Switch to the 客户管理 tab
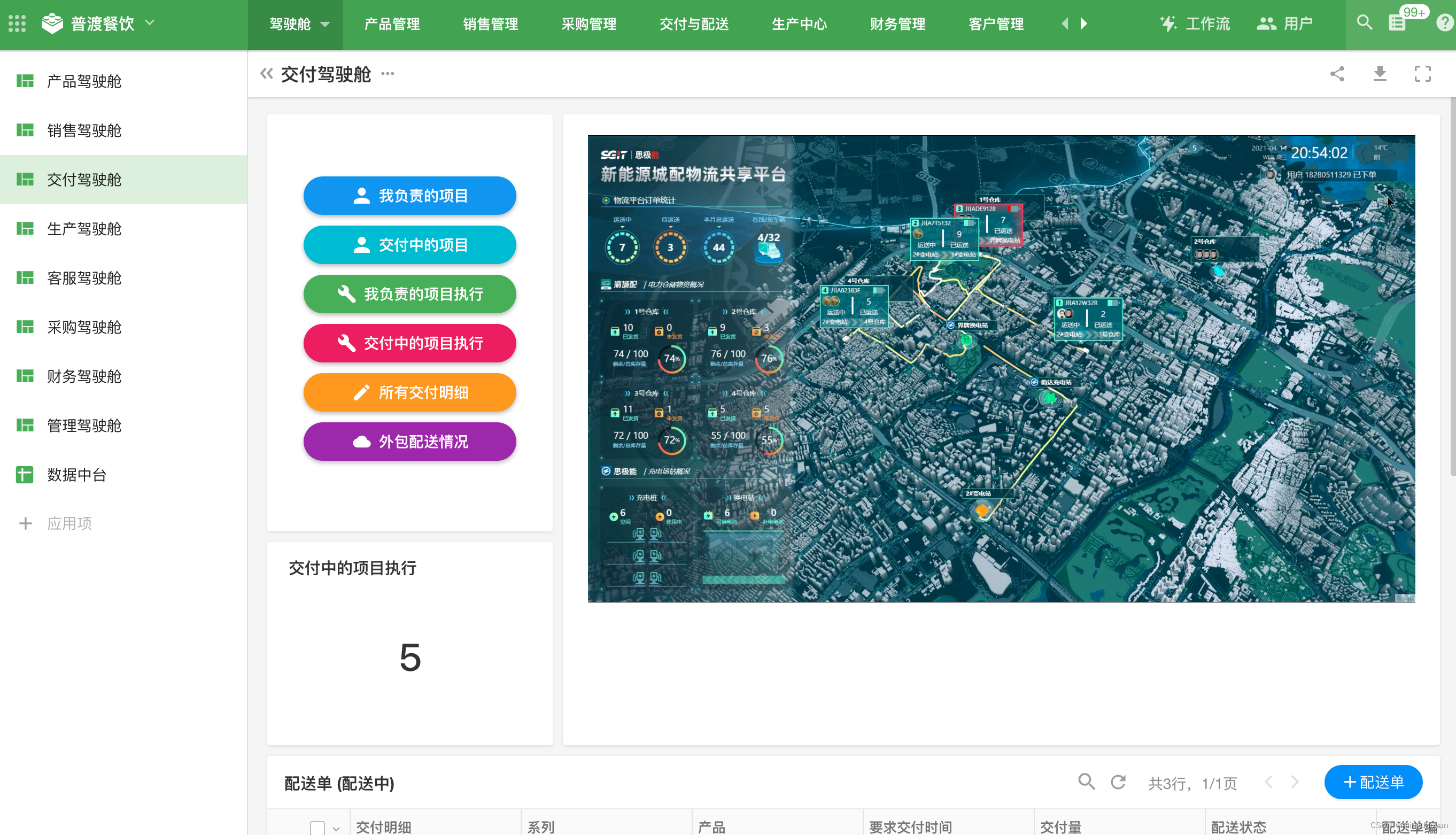 click(996, 25)
